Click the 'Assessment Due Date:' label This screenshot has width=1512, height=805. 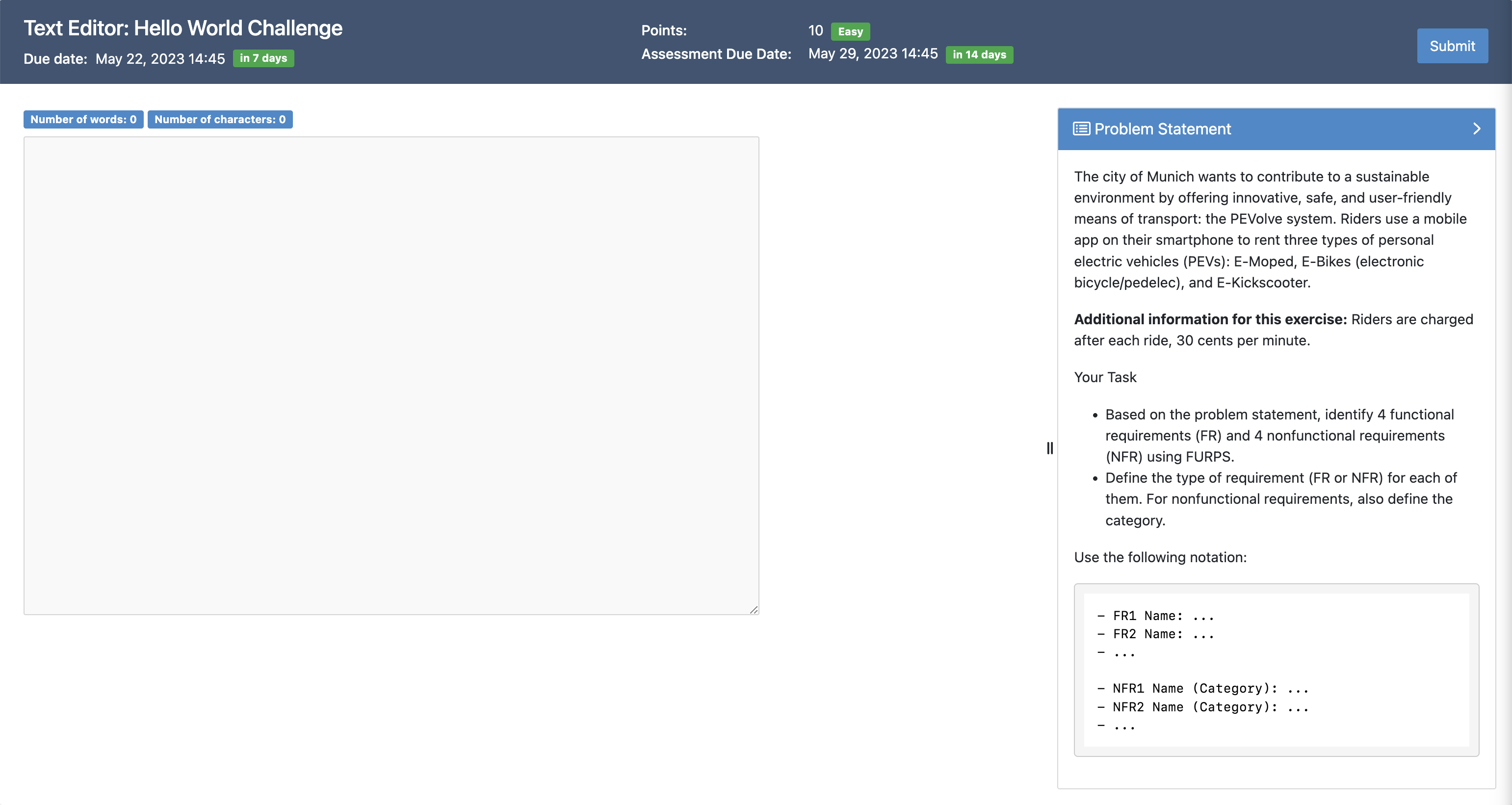tap(715, 53)
